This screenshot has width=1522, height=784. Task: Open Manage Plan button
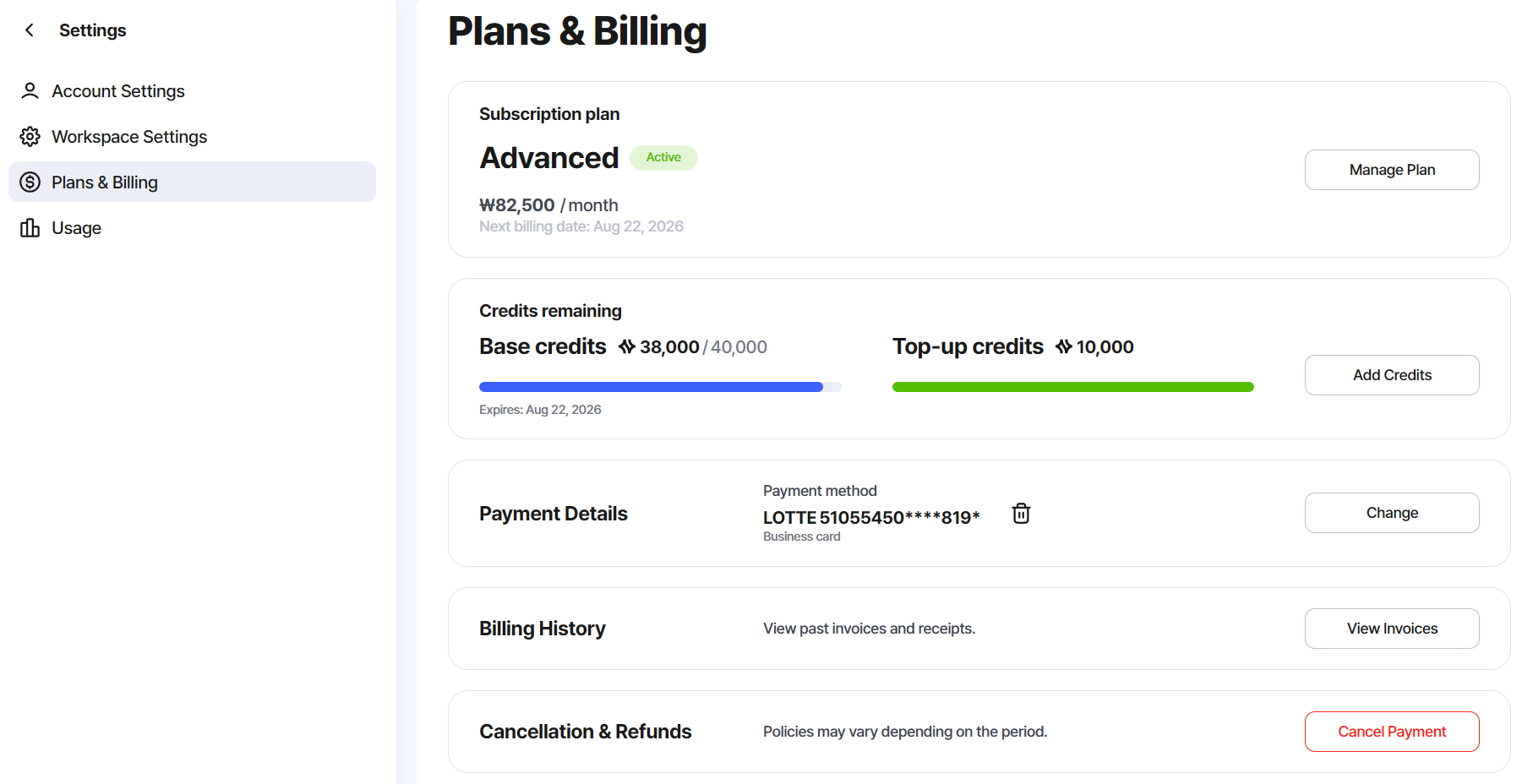(1392, 170)
